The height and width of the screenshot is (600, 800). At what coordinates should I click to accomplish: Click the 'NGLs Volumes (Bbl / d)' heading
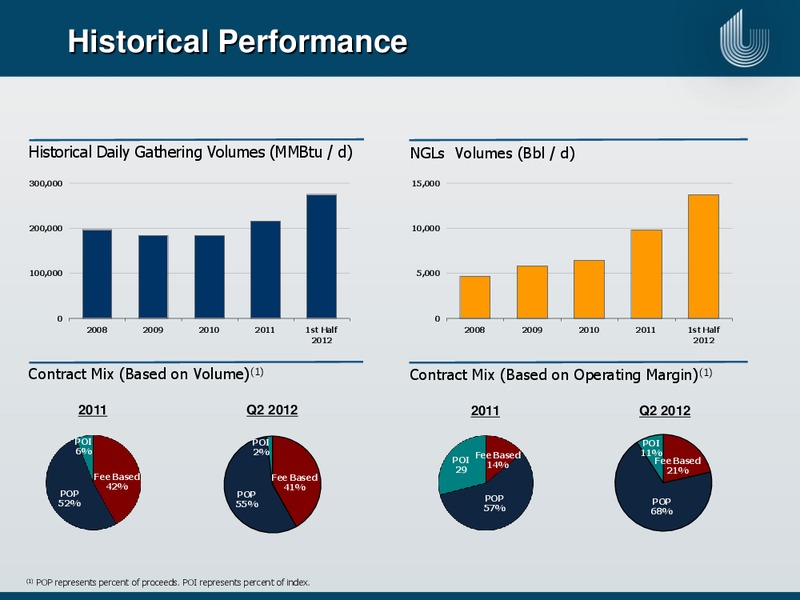coord(492,153)
